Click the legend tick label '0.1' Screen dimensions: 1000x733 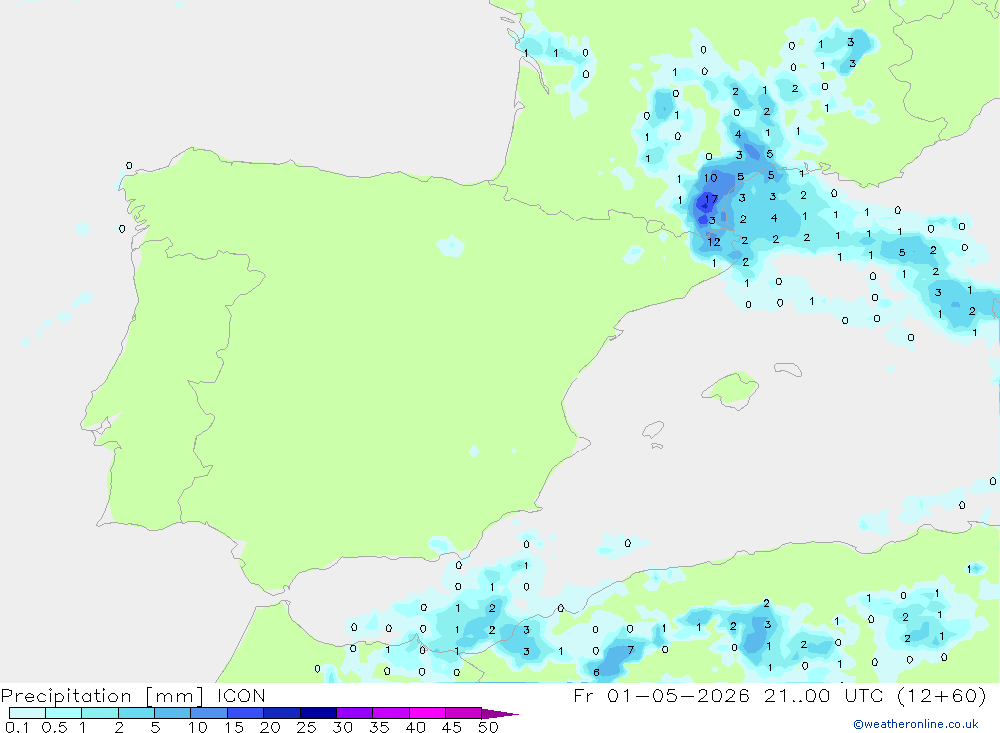[x=17, y=727]
